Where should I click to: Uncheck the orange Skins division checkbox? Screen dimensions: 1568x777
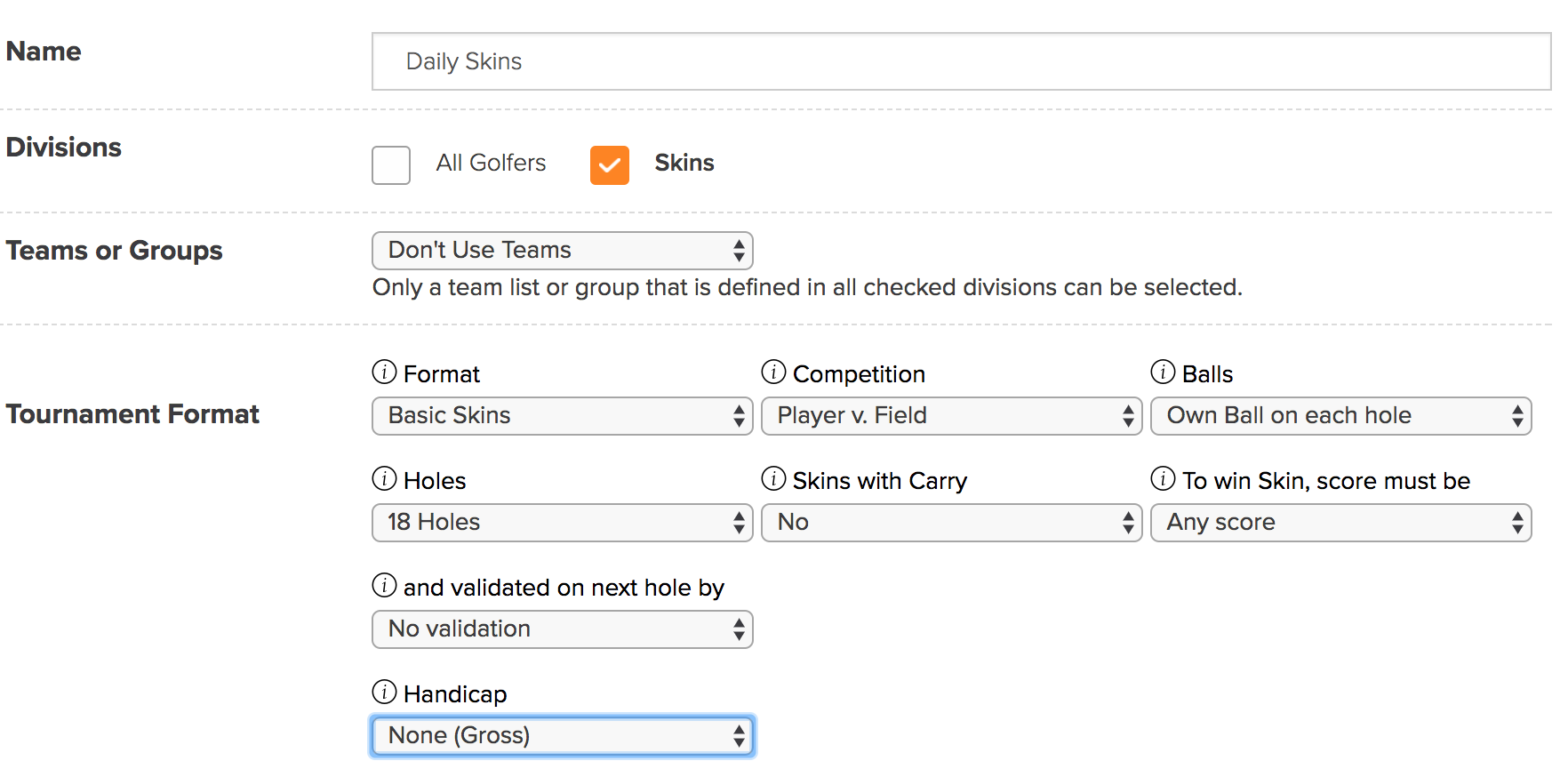click(610, 165)
